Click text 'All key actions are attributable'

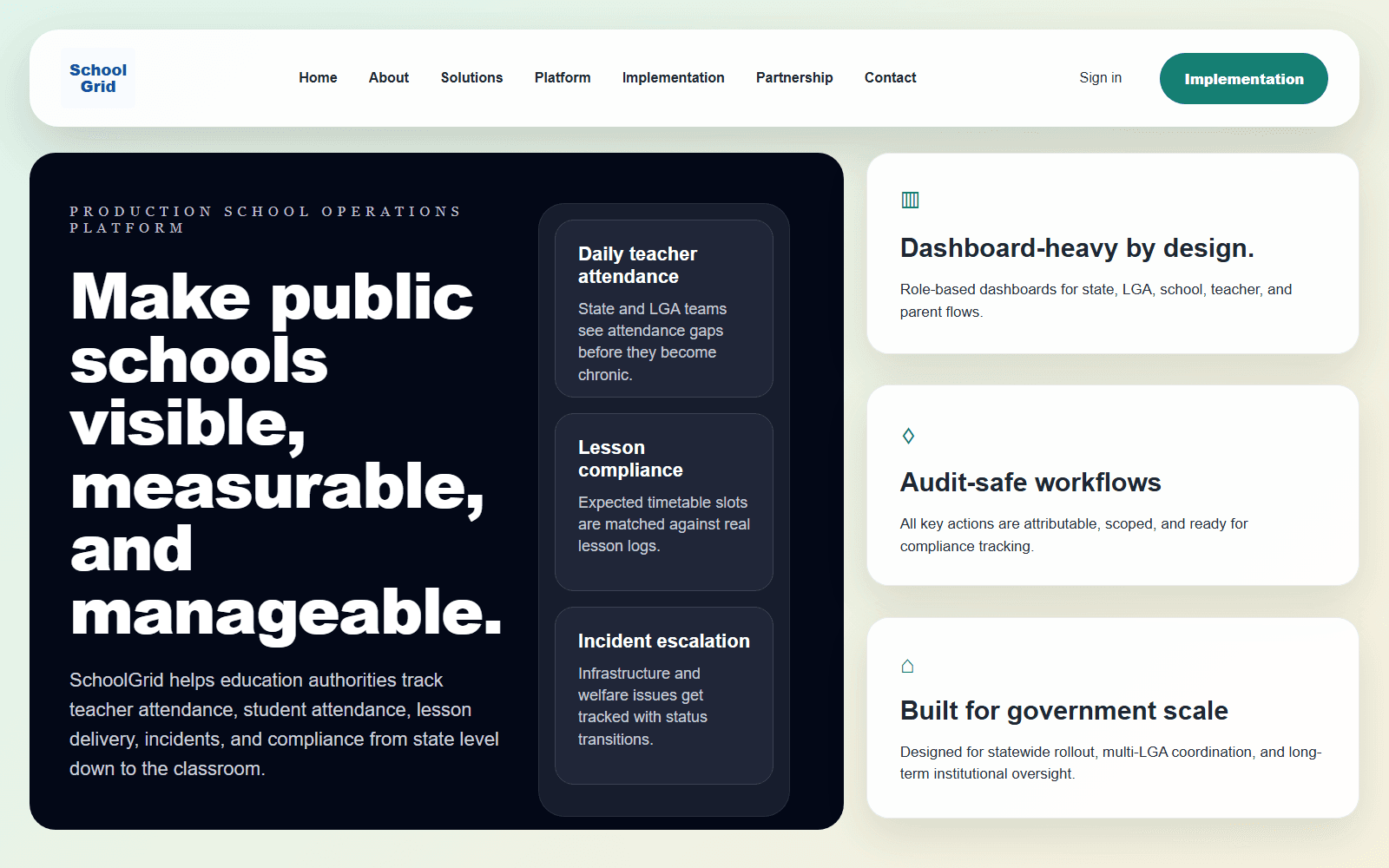click(x=1074, y=535)
